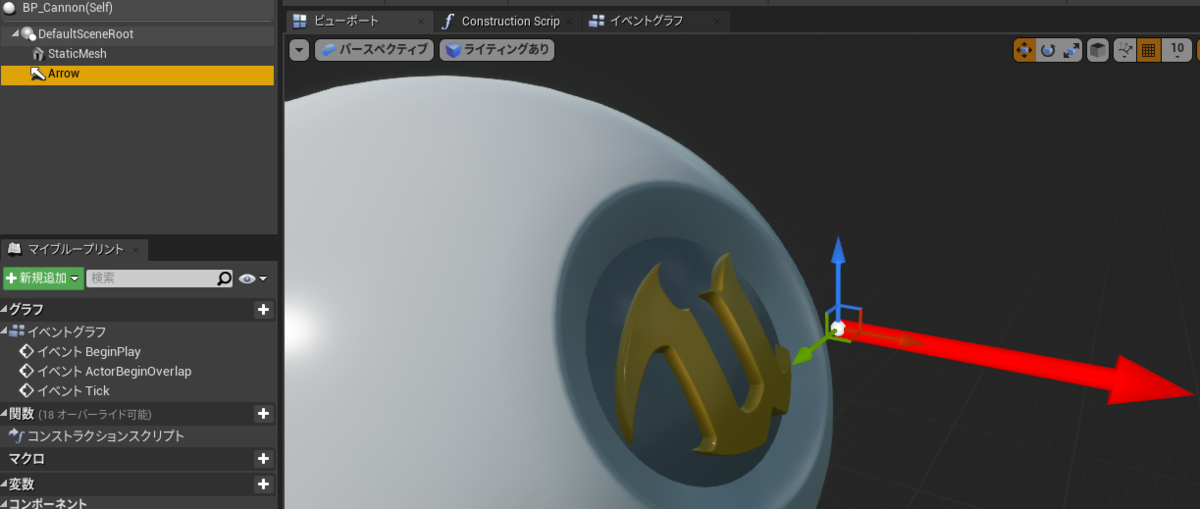Close the イベントグラフ tab
Screen dimensions: 1200x509
(719, 21)
